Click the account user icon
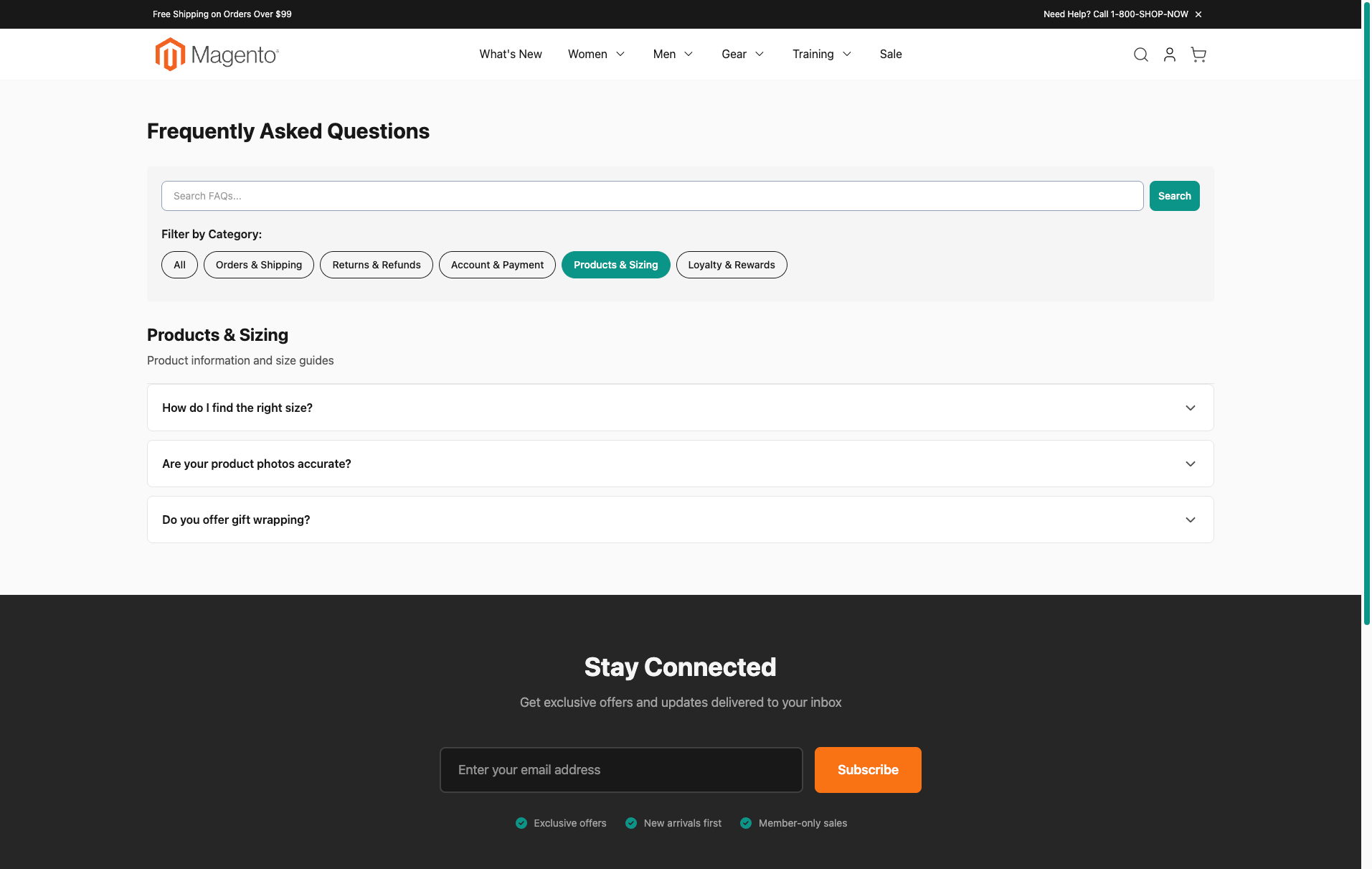 [1169, 54]
